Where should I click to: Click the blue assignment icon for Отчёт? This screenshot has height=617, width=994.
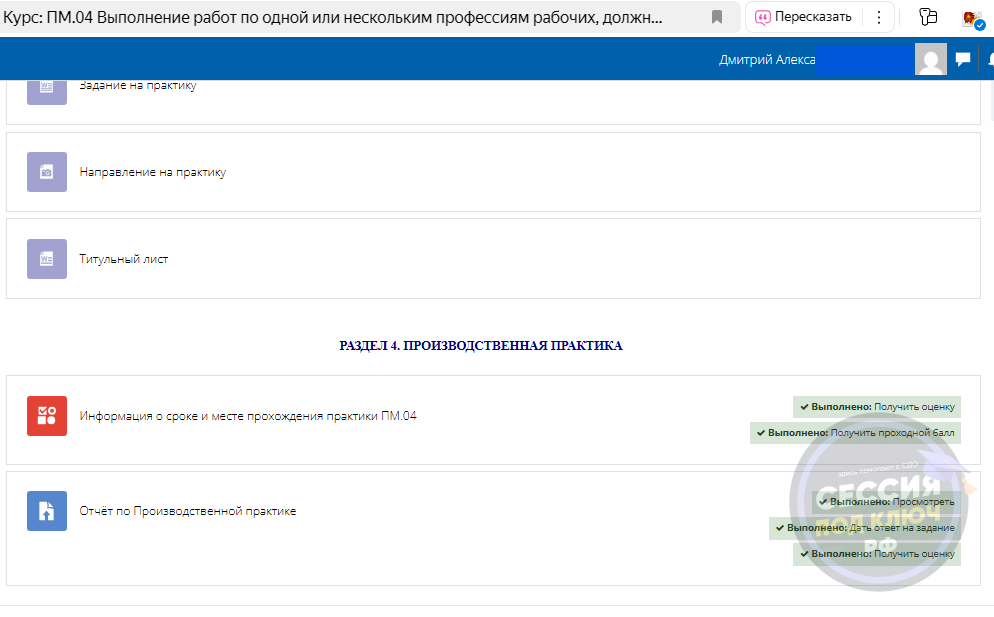(x=46, y=511)
